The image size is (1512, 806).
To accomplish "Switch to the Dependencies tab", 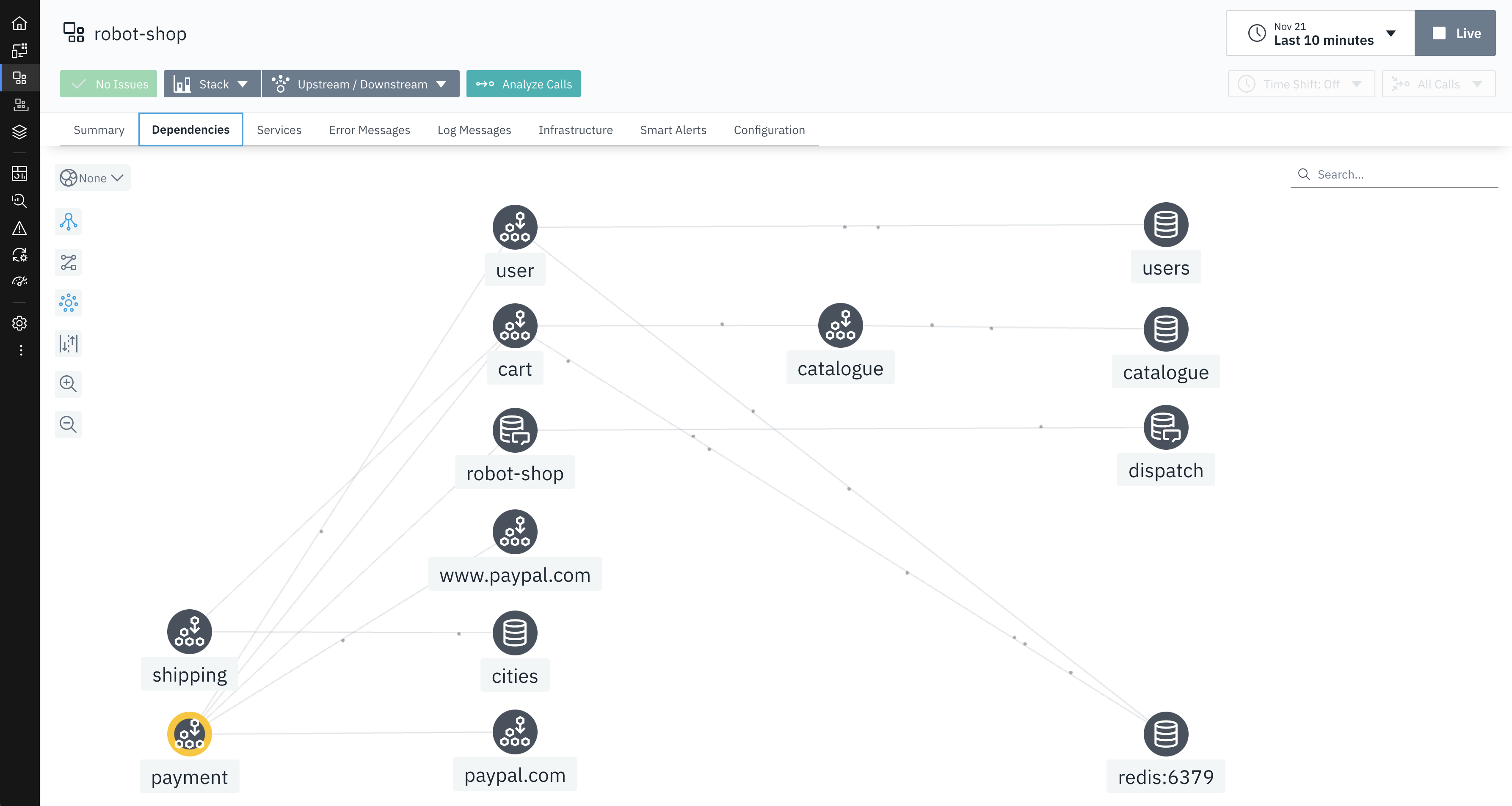I will (x=191, y=129).
